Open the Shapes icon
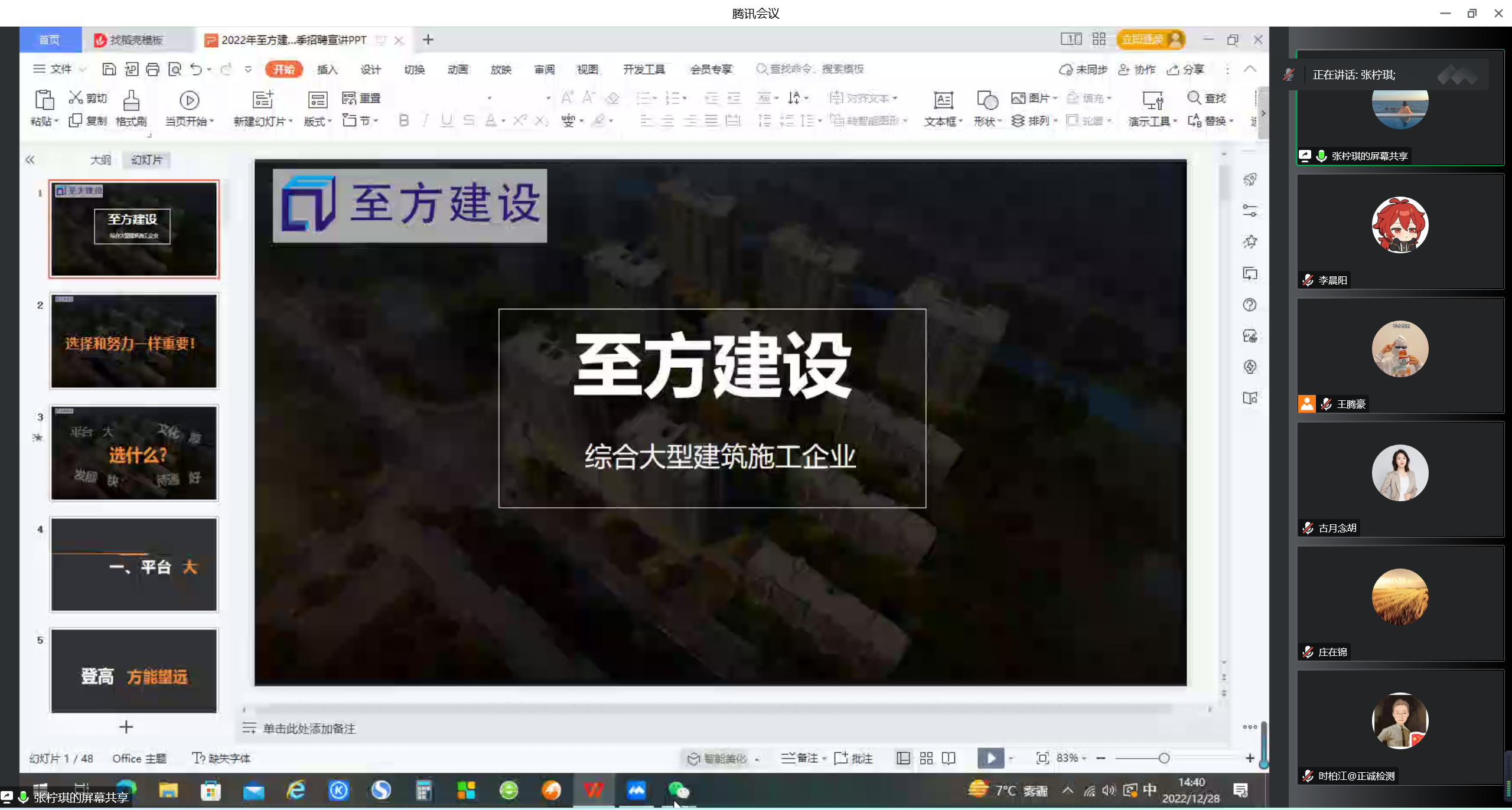Viewport: 1512px width, 810px height. [x=987, y=100]
